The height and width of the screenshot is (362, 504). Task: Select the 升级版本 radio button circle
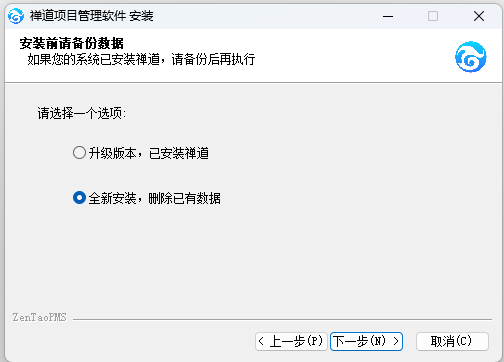click(79, 153)
